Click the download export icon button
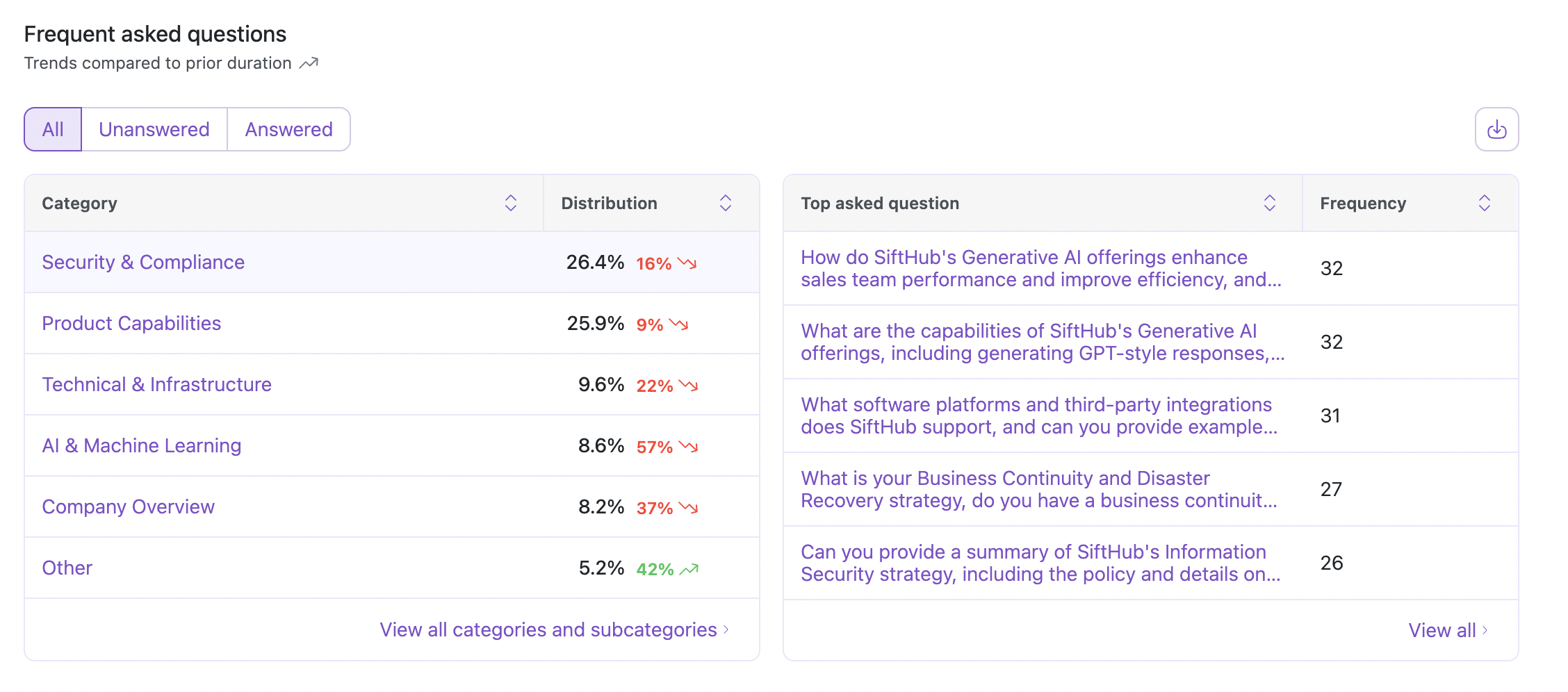 [x=1496, y=129]
